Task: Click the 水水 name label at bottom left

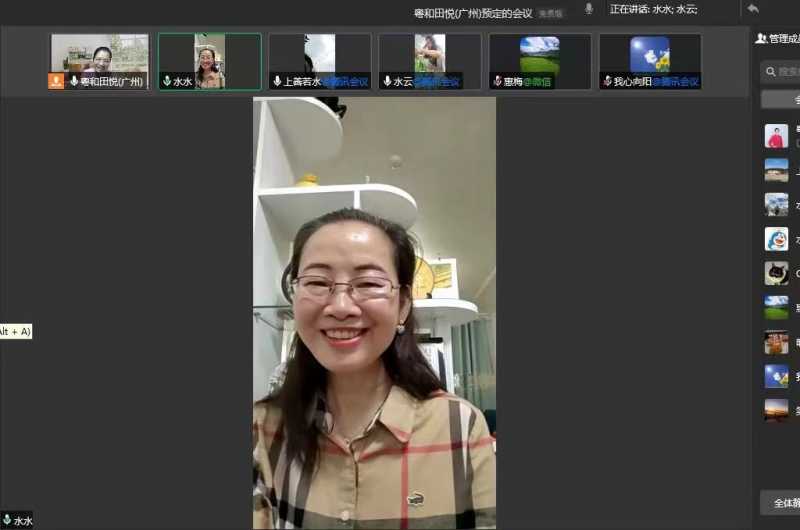Action: [22, 520]
